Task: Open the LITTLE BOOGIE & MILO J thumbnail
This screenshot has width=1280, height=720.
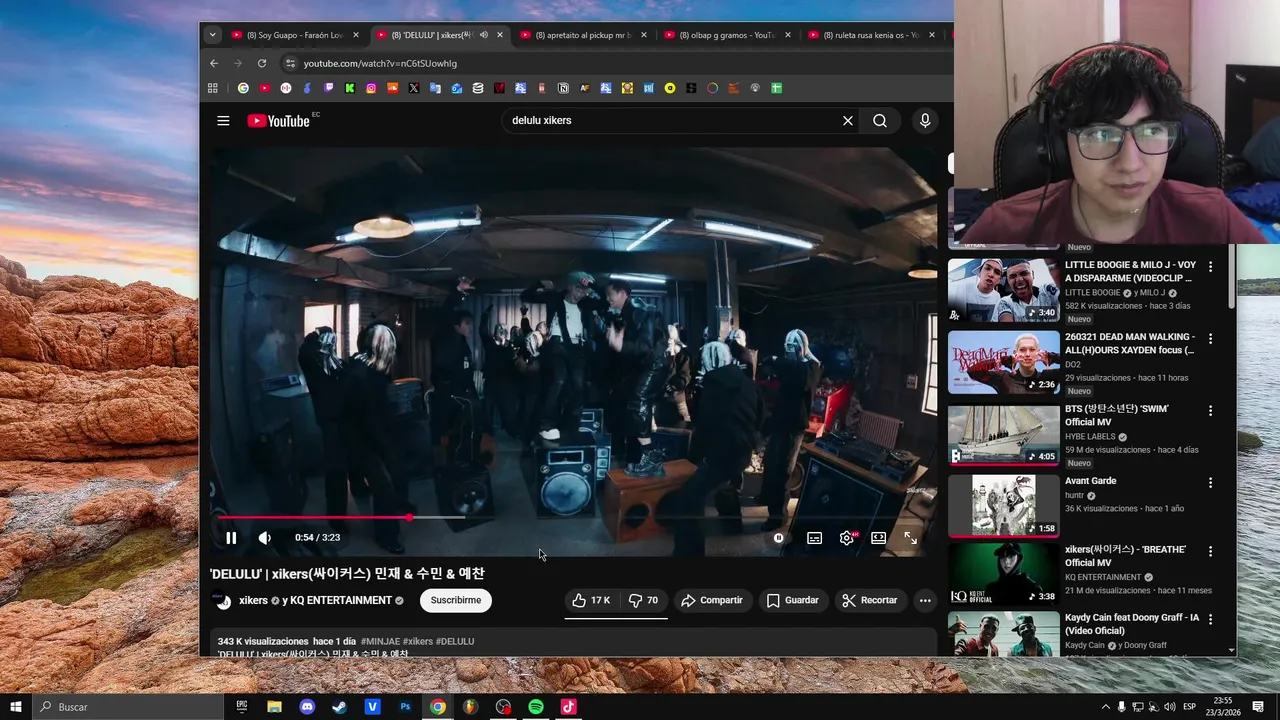Action: click(1003, 290)
